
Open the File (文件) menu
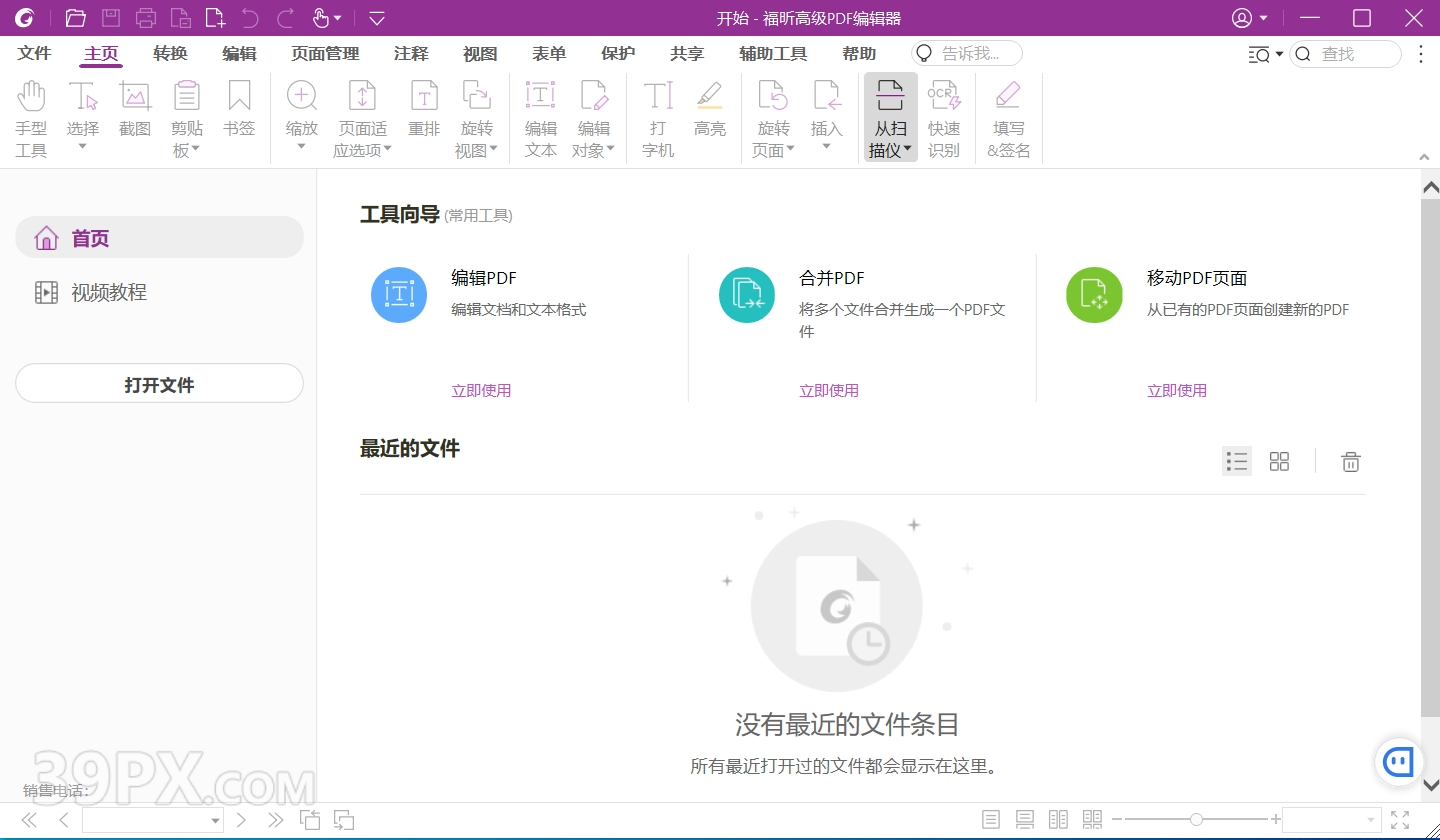point(34,54)
